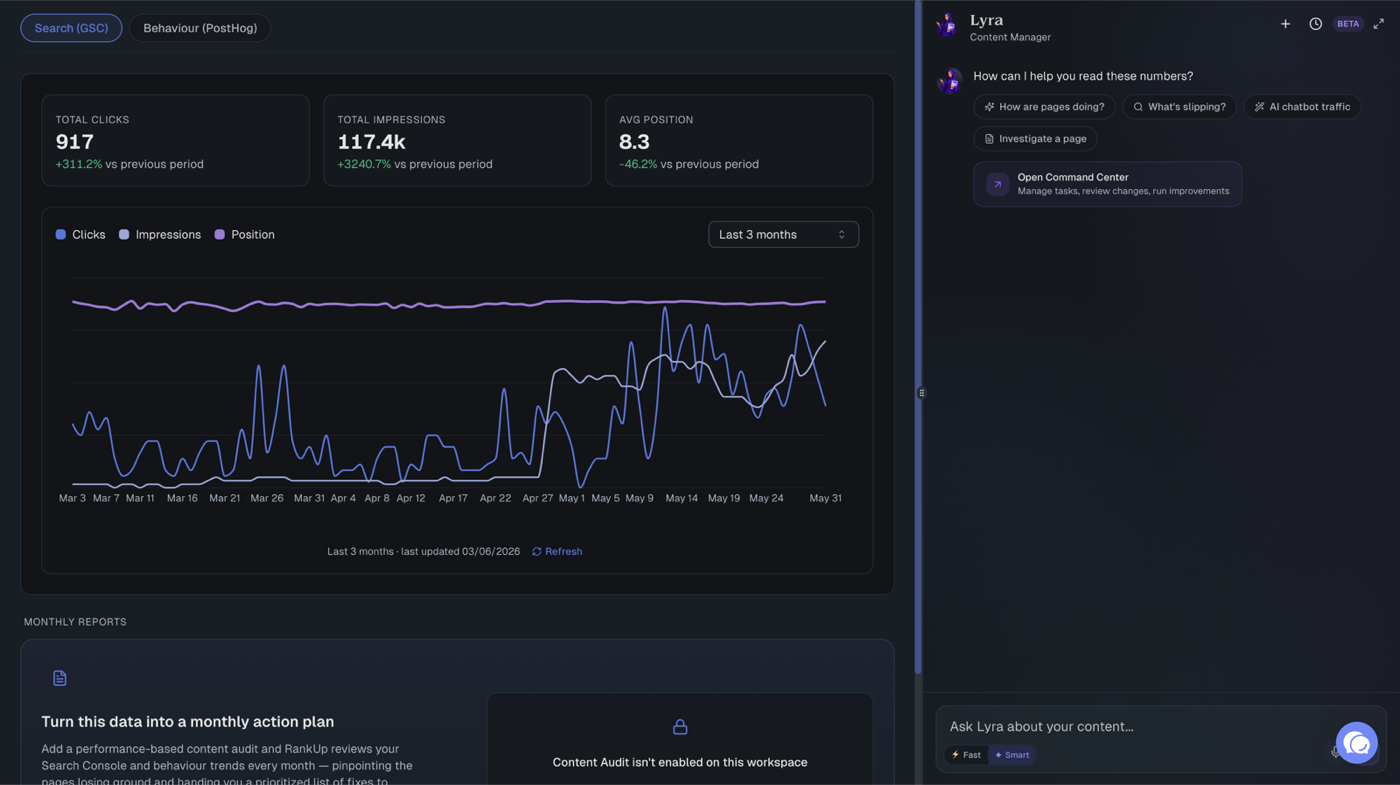Select the 'What's slipping?' suggestion chip
This screenshot has width=1400, height=785.
coord(1179,106)
